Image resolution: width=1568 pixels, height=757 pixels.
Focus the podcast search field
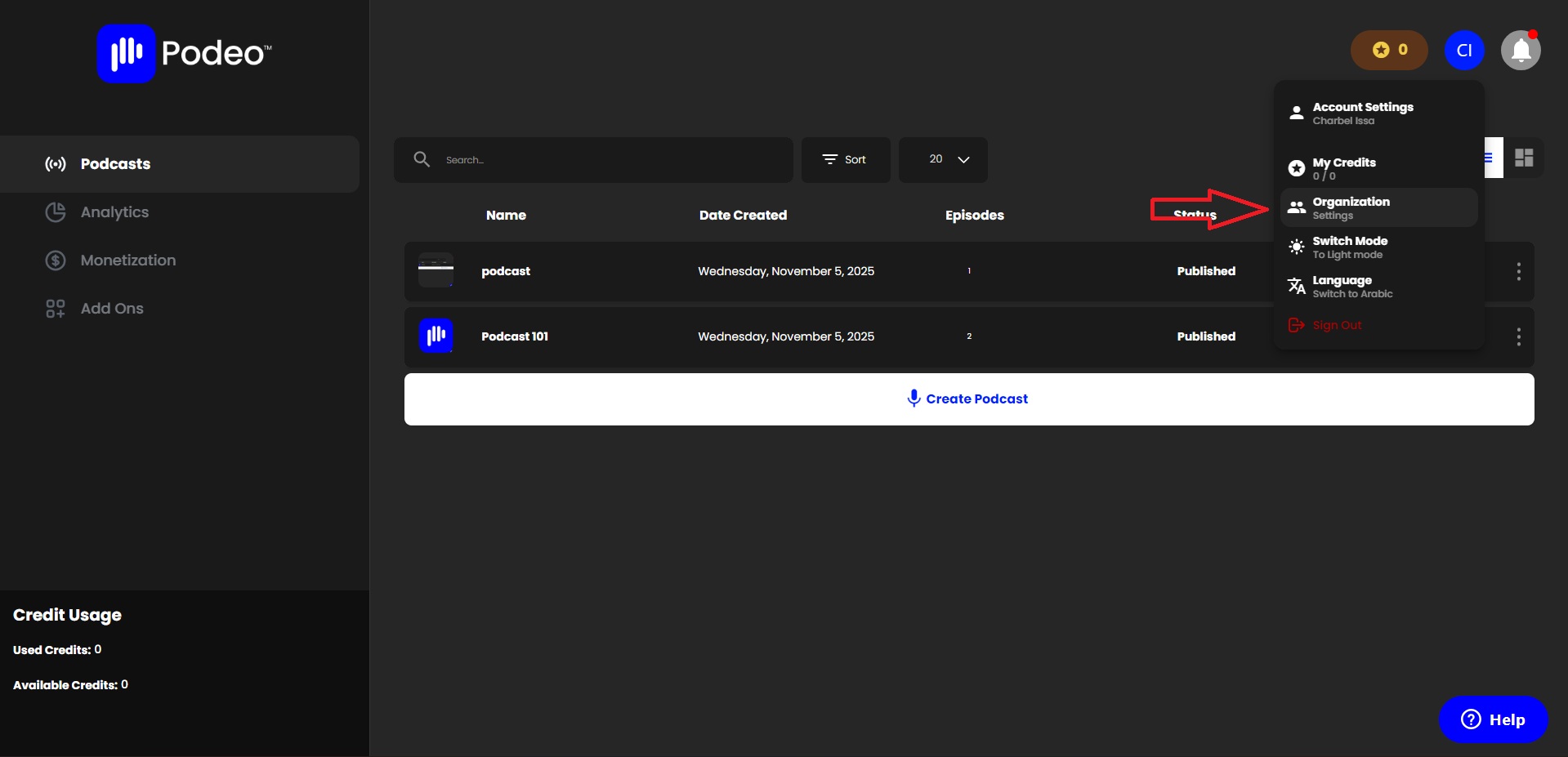tap(593, 160)
